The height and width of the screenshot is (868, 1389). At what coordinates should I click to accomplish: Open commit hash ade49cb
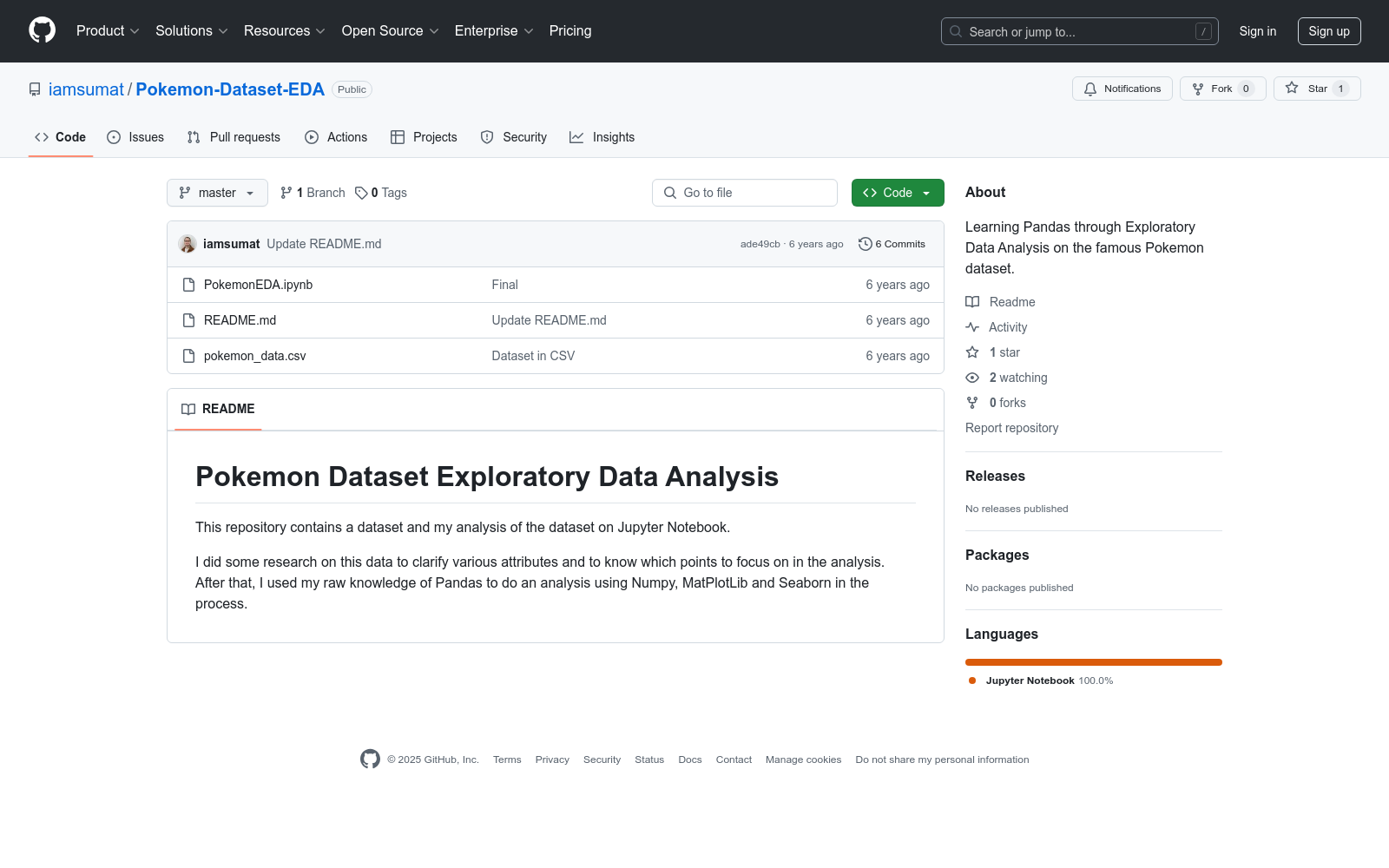(760, 244)
